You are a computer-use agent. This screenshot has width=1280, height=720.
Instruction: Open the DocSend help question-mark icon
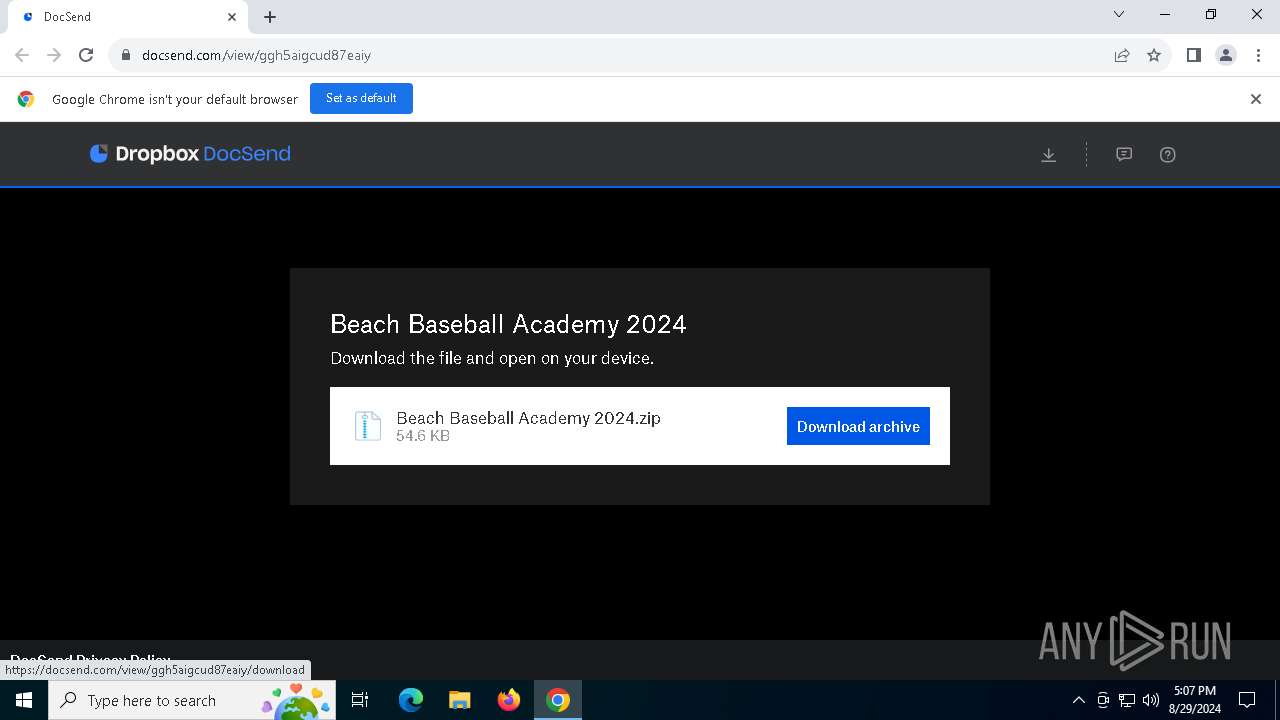tap(1167, 155)
